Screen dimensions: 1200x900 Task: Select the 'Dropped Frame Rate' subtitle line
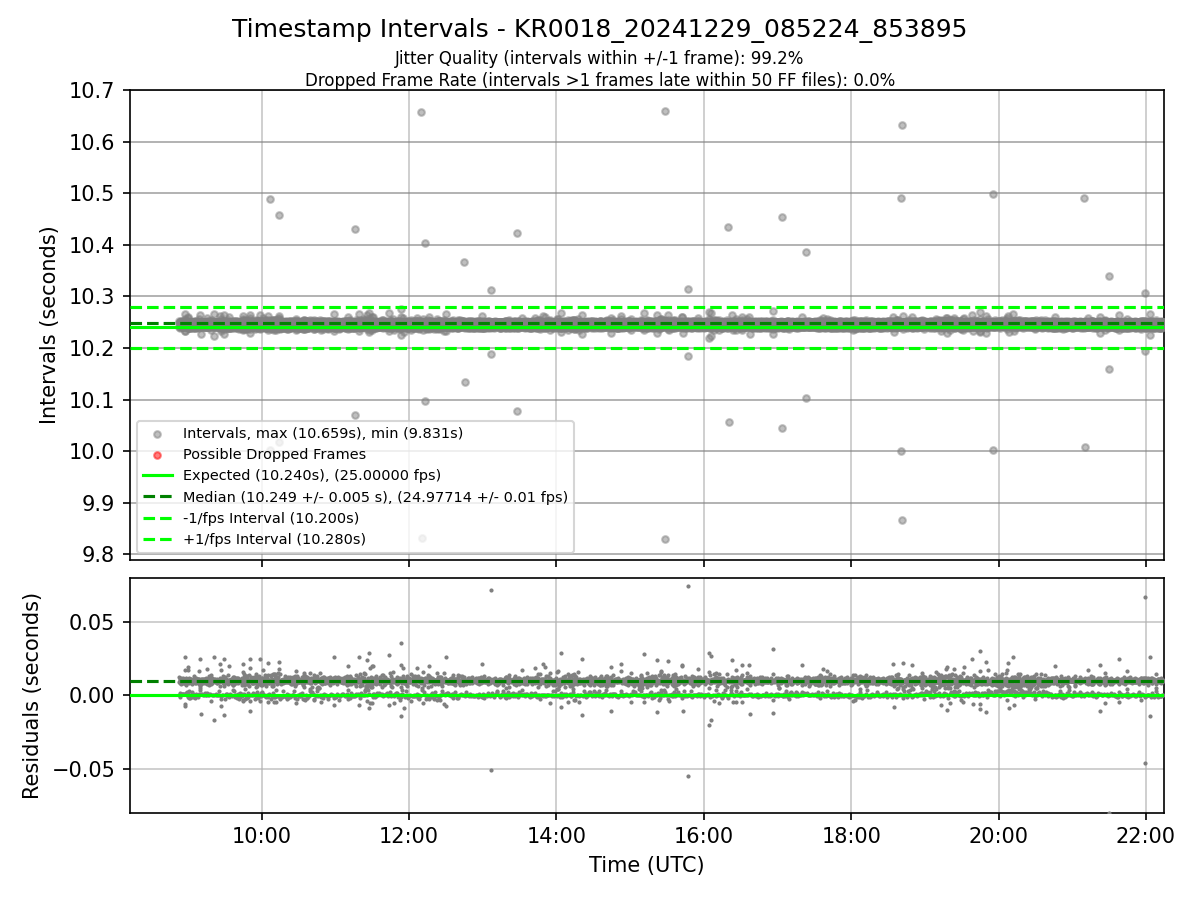pos(599,80)
